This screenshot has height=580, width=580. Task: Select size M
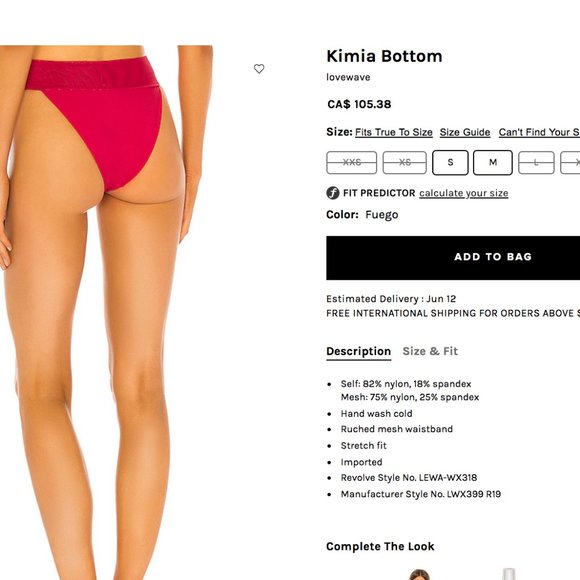click(x=493, y=162)
